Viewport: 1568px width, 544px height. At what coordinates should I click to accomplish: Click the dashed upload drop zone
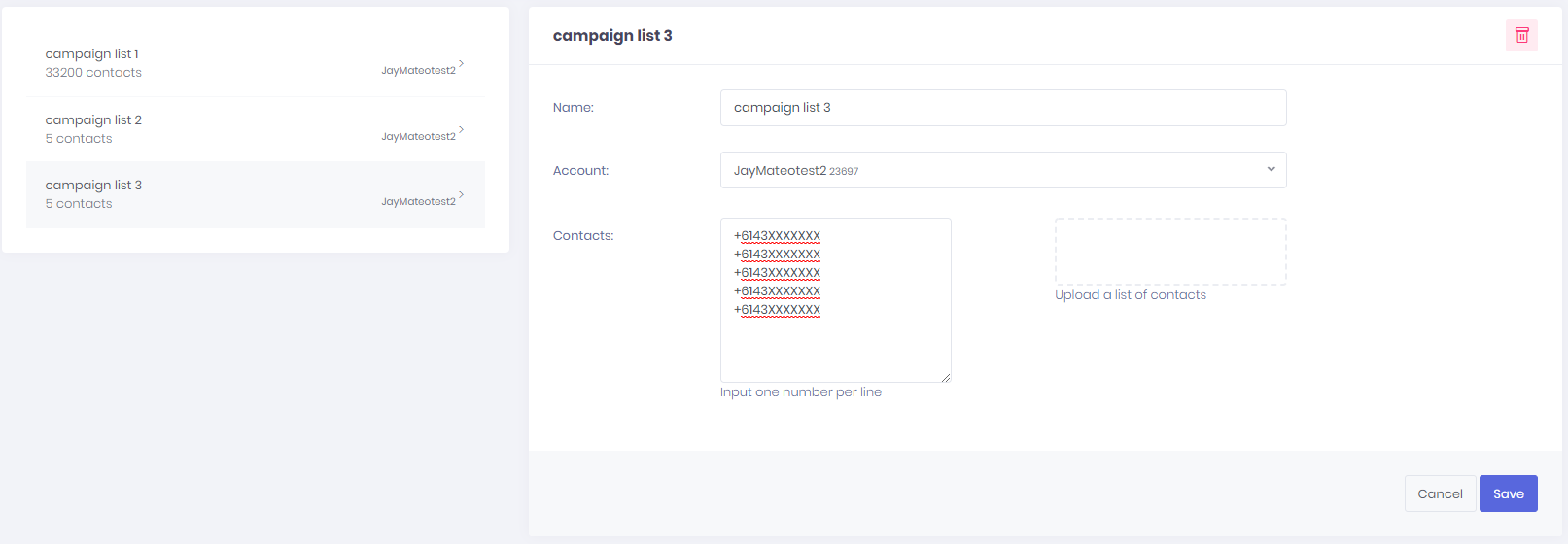coord(1170,252)
